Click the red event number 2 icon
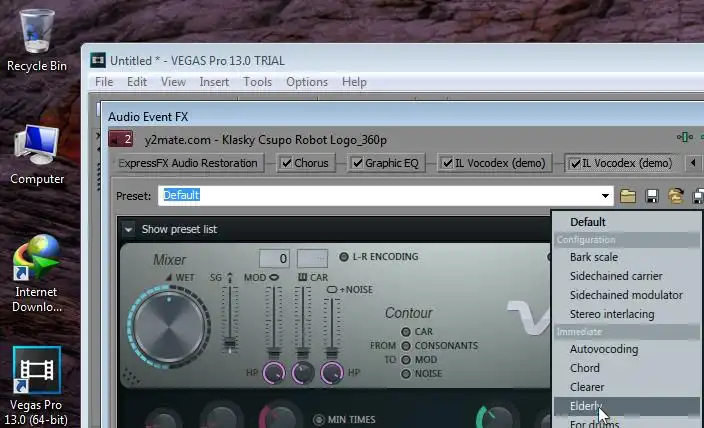 120,139
